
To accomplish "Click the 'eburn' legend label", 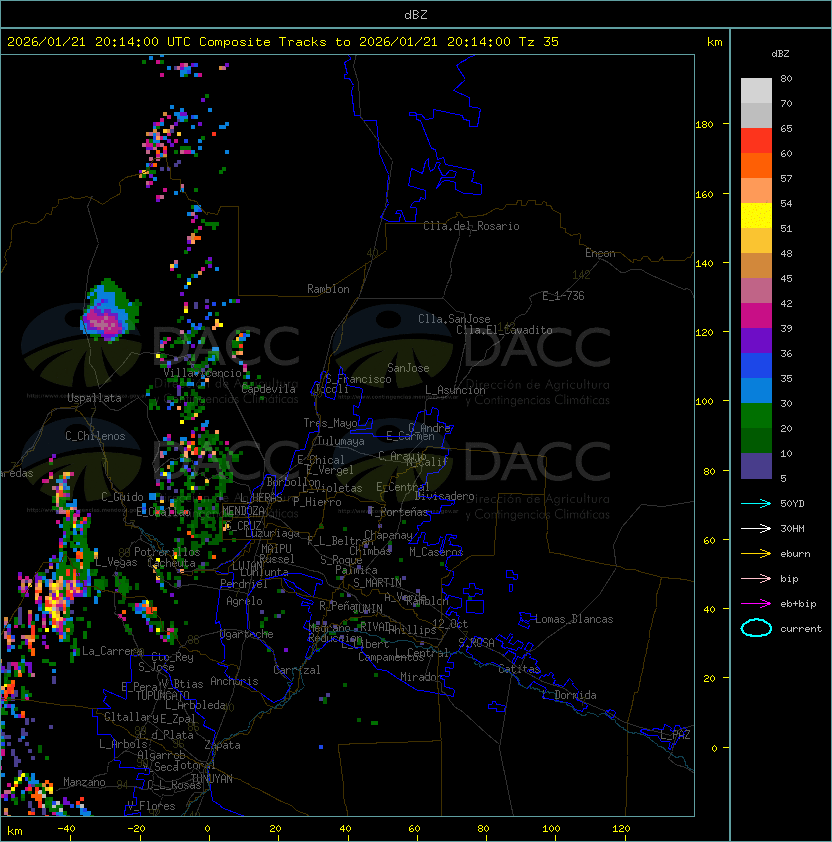I will point(795,554).
